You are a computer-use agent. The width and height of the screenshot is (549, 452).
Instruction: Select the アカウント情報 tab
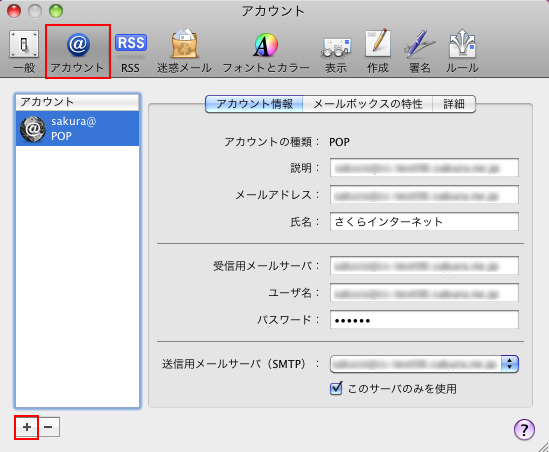[x=254, y=104]
